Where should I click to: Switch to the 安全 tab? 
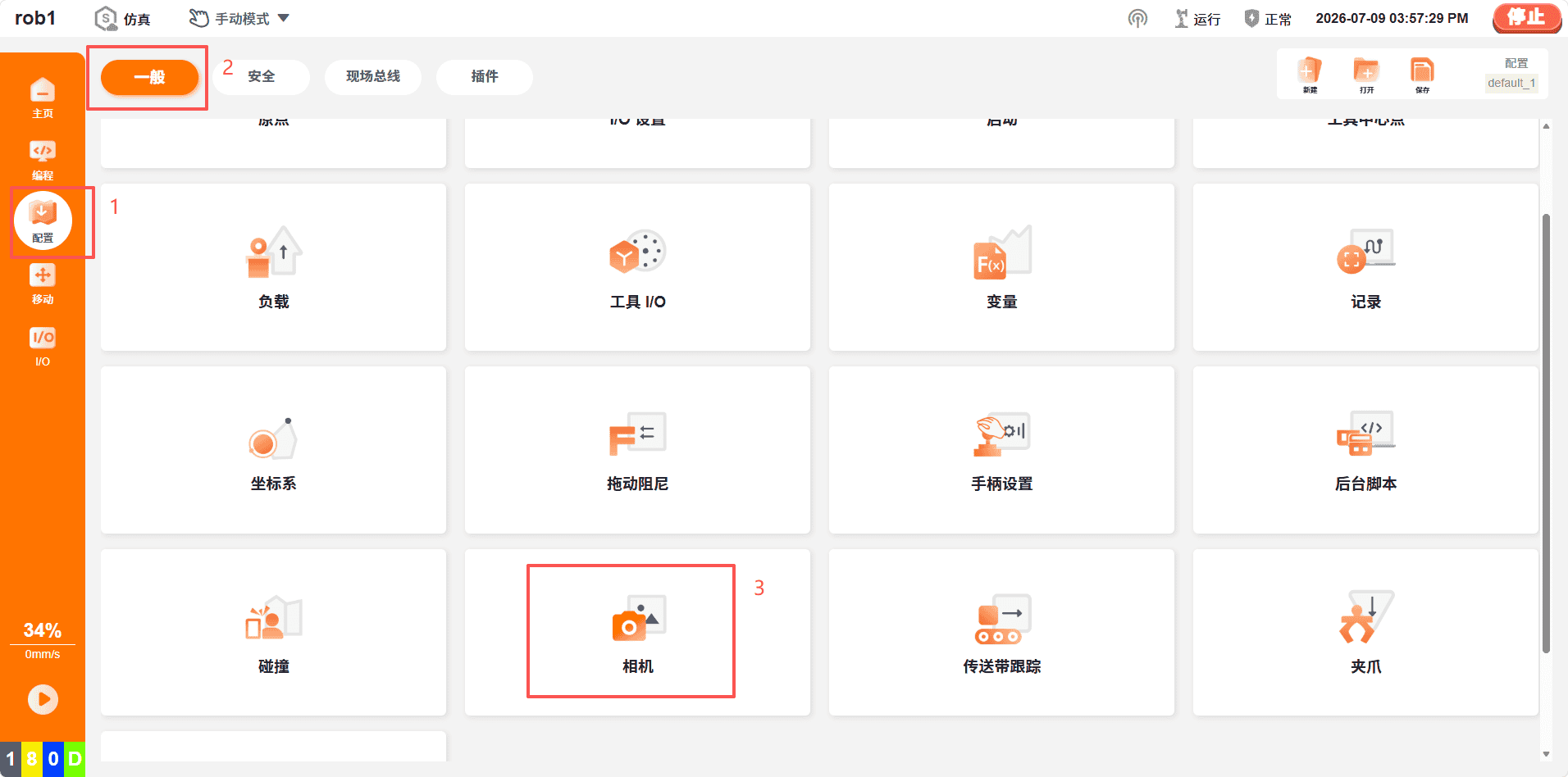click(262, 76)
